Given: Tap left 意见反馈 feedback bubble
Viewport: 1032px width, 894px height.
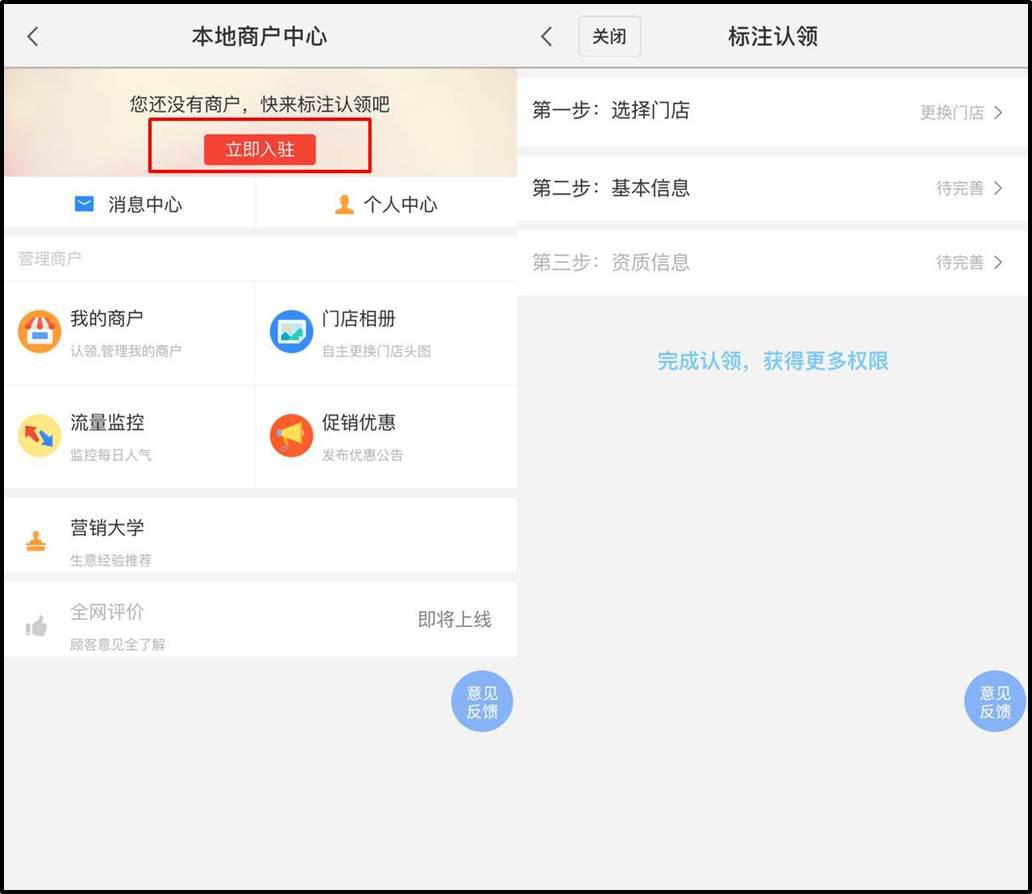Looking at the screenshot, I should (x=481, y=701).
